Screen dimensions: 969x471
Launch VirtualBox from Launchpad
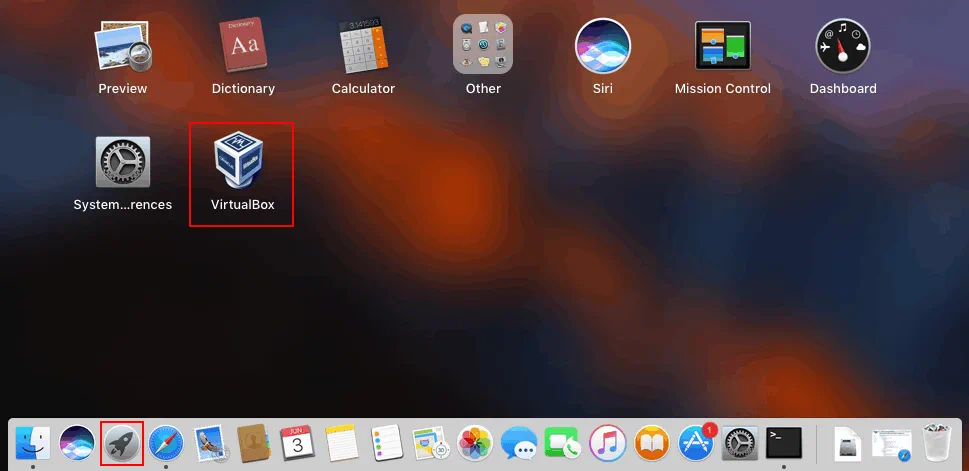[x=241, y=163]
